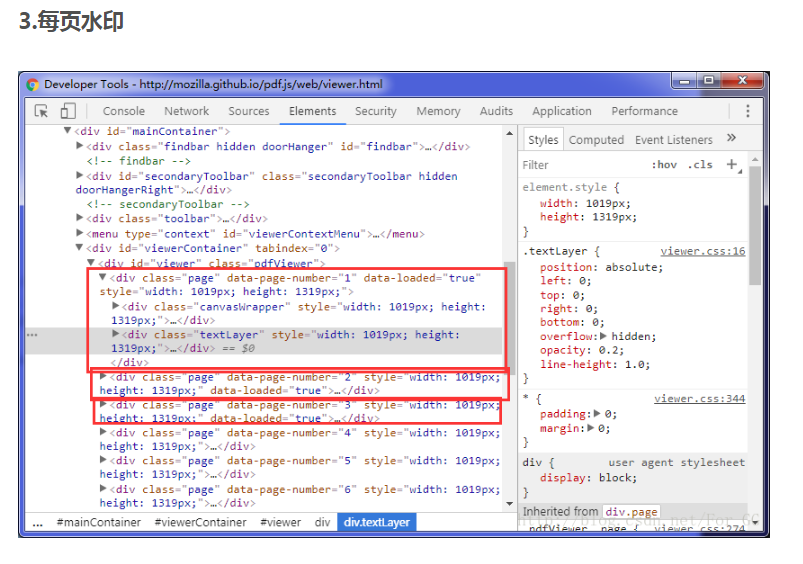Select #viewer in the breadcrumb bar
803x564 pixels.
(x=281, y=523)
